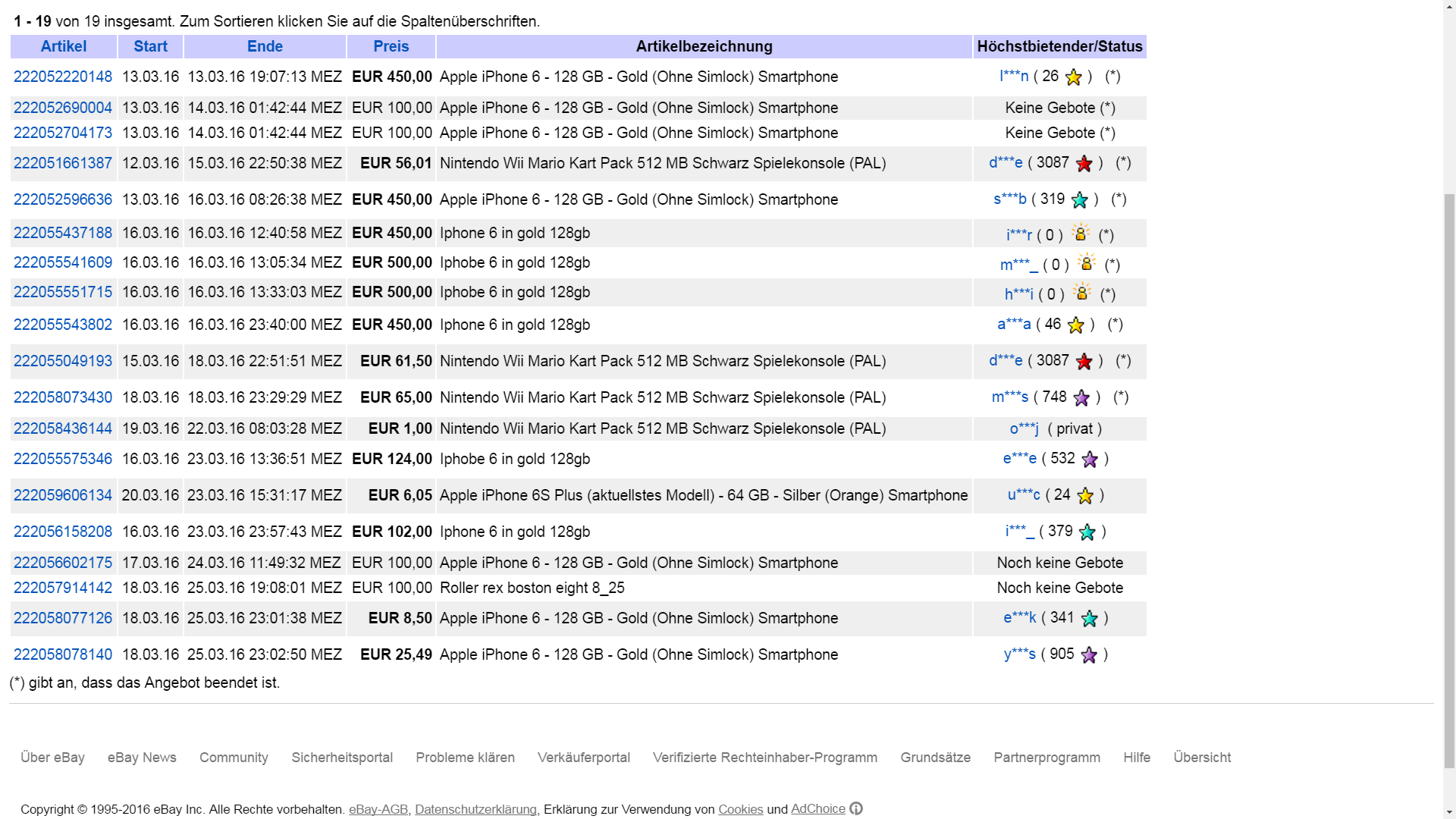Open article 222055551715
The height and width of the screenshot is (819, 1456).
tap(63, 292)
